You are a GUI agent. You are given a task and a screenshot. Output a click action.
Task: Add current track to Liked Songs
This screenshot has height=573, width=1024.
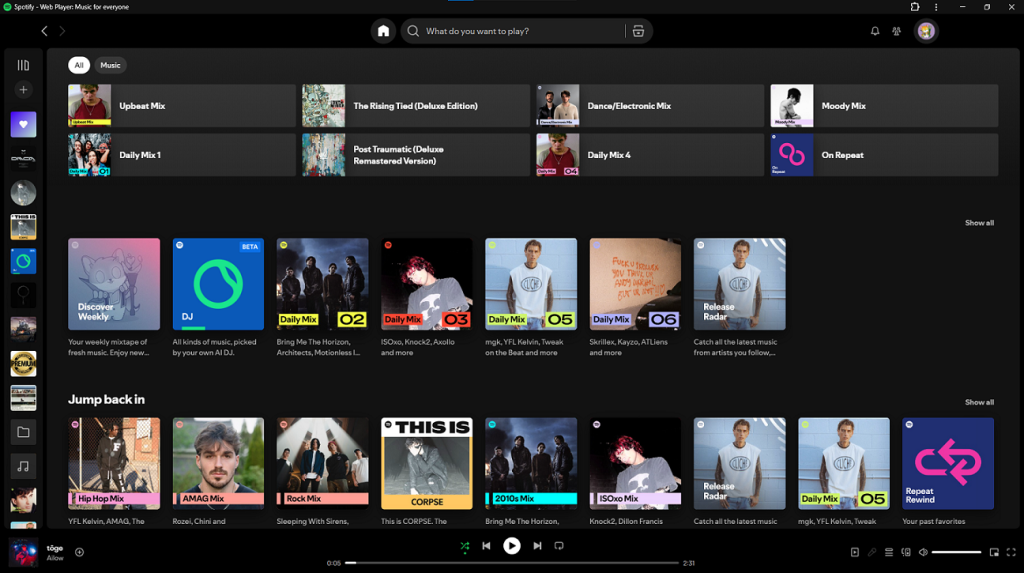(x=79, y=552)
